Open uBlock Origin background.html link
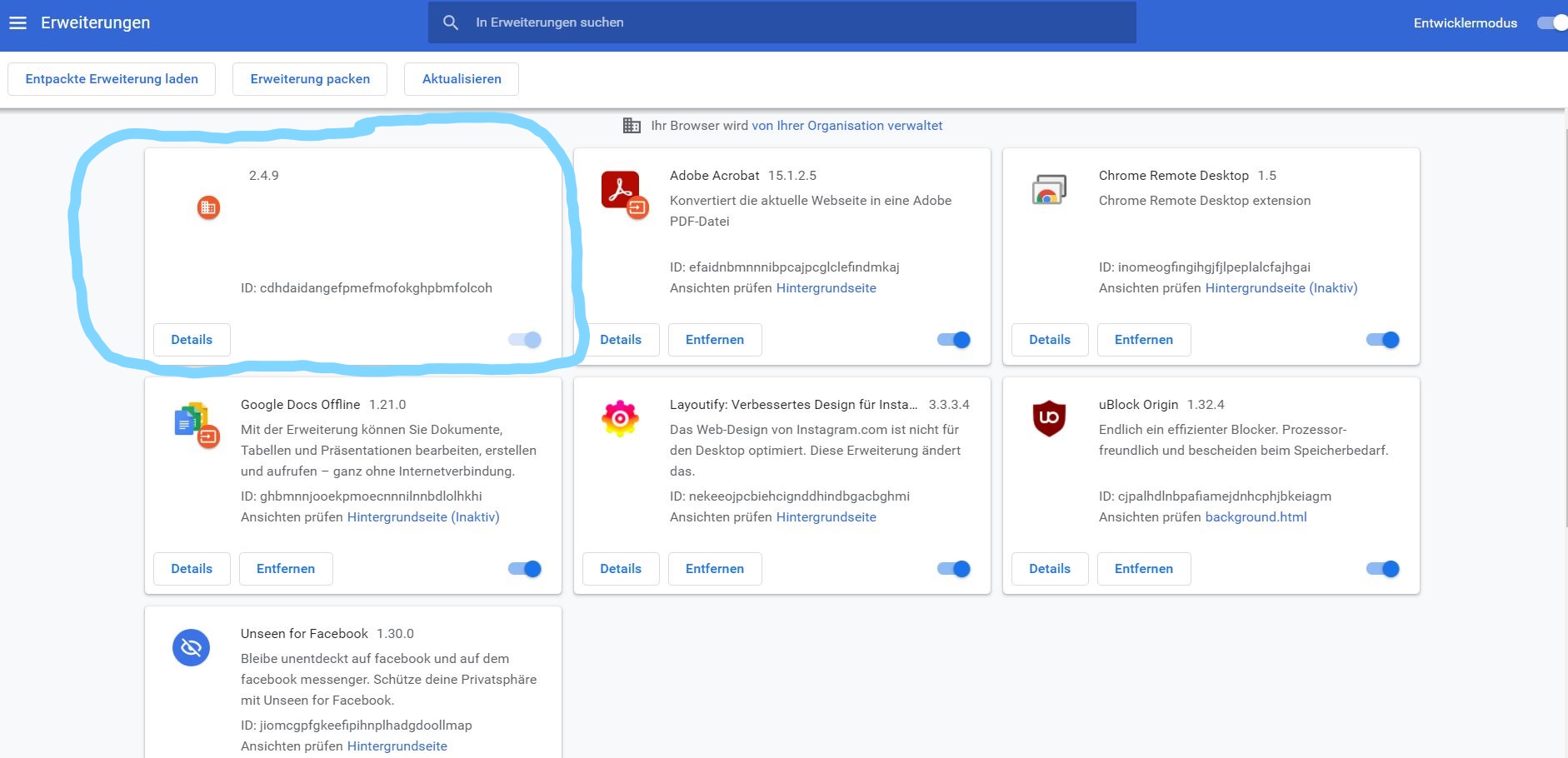Image resolution: width=1568 pixels, height=758 pixels. [1256, 517]
